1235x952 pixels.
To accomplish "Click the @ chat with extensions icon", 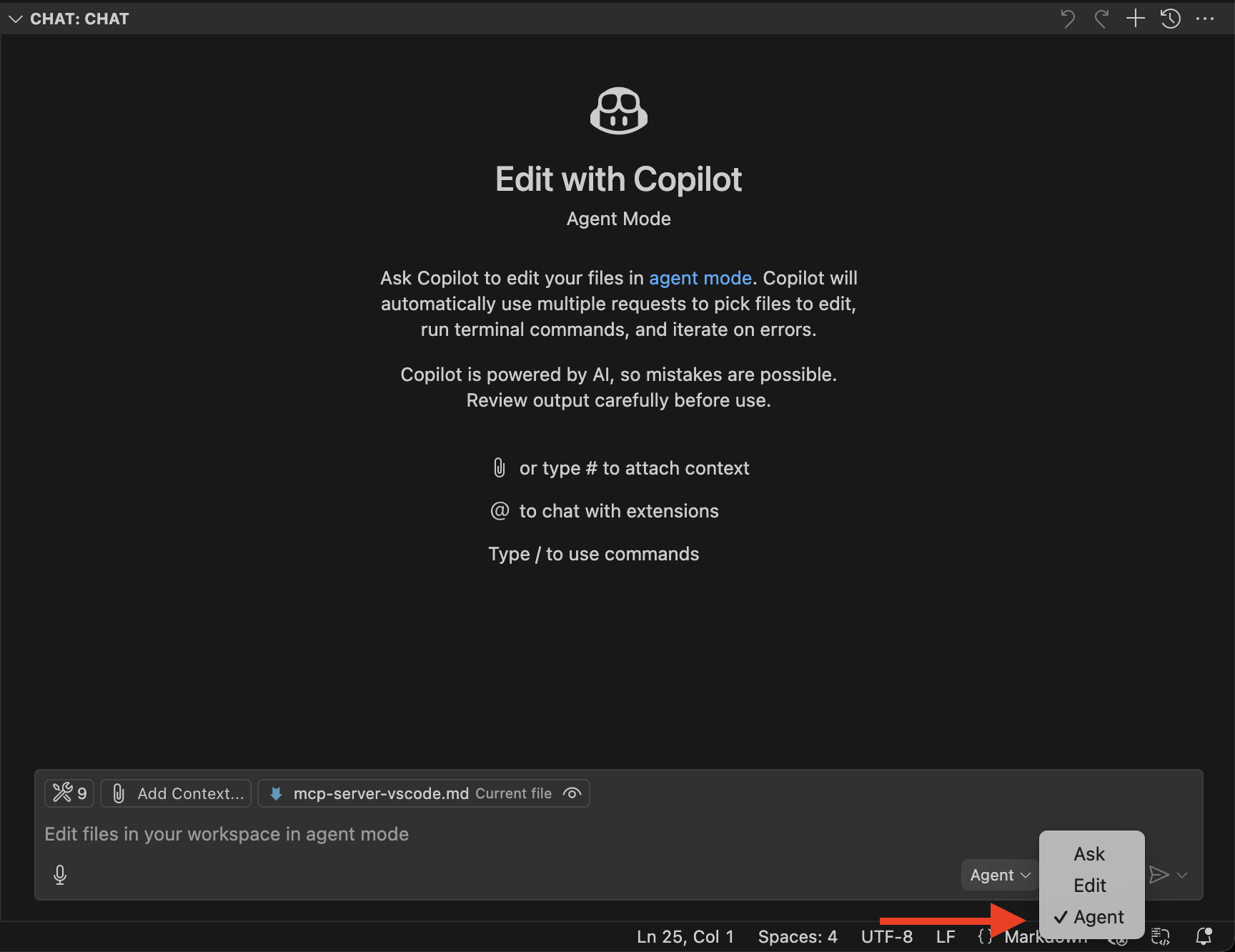I will (x=500, y=511).
